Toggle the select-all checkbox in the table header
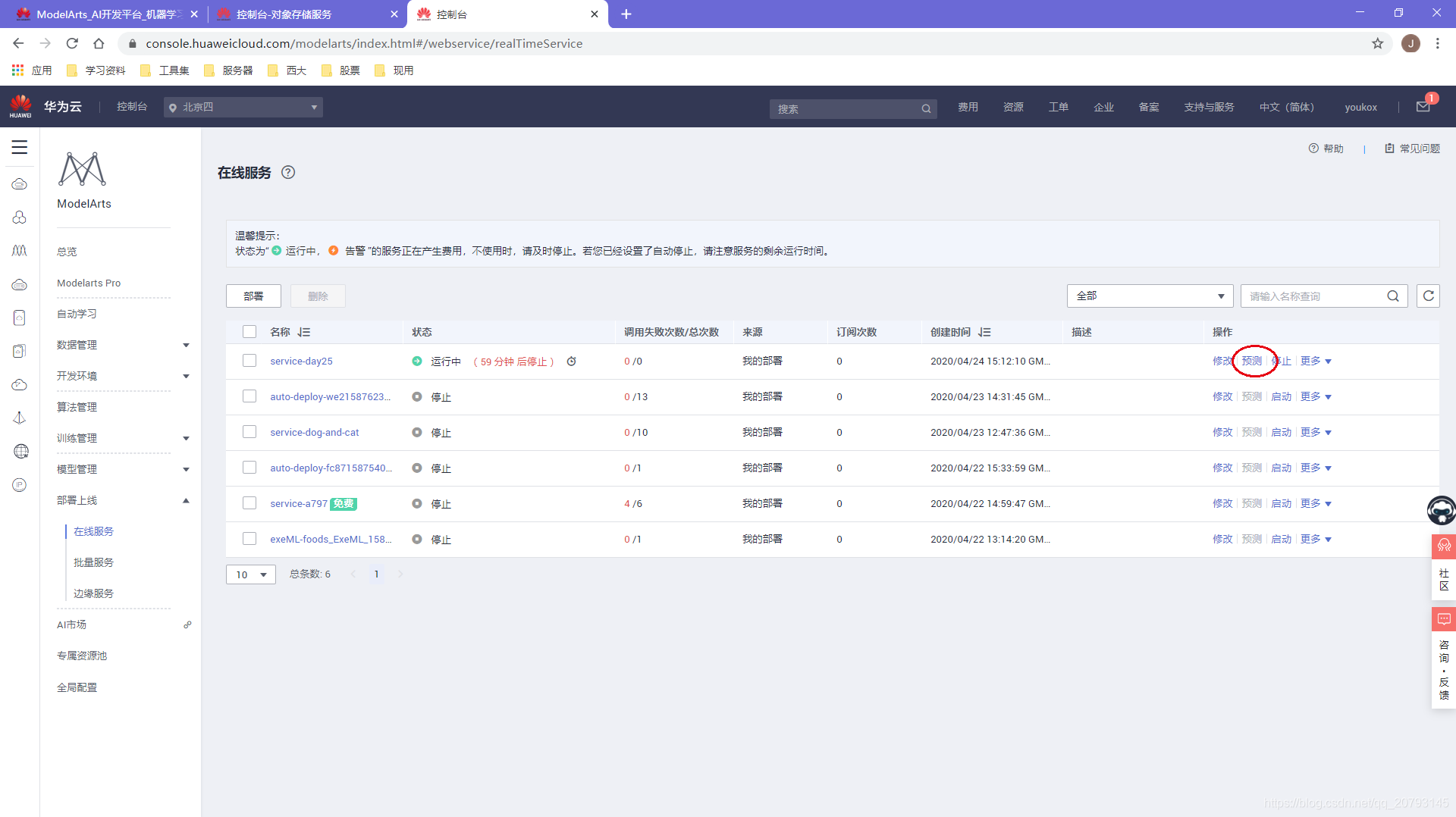 [x=249, y=332]
